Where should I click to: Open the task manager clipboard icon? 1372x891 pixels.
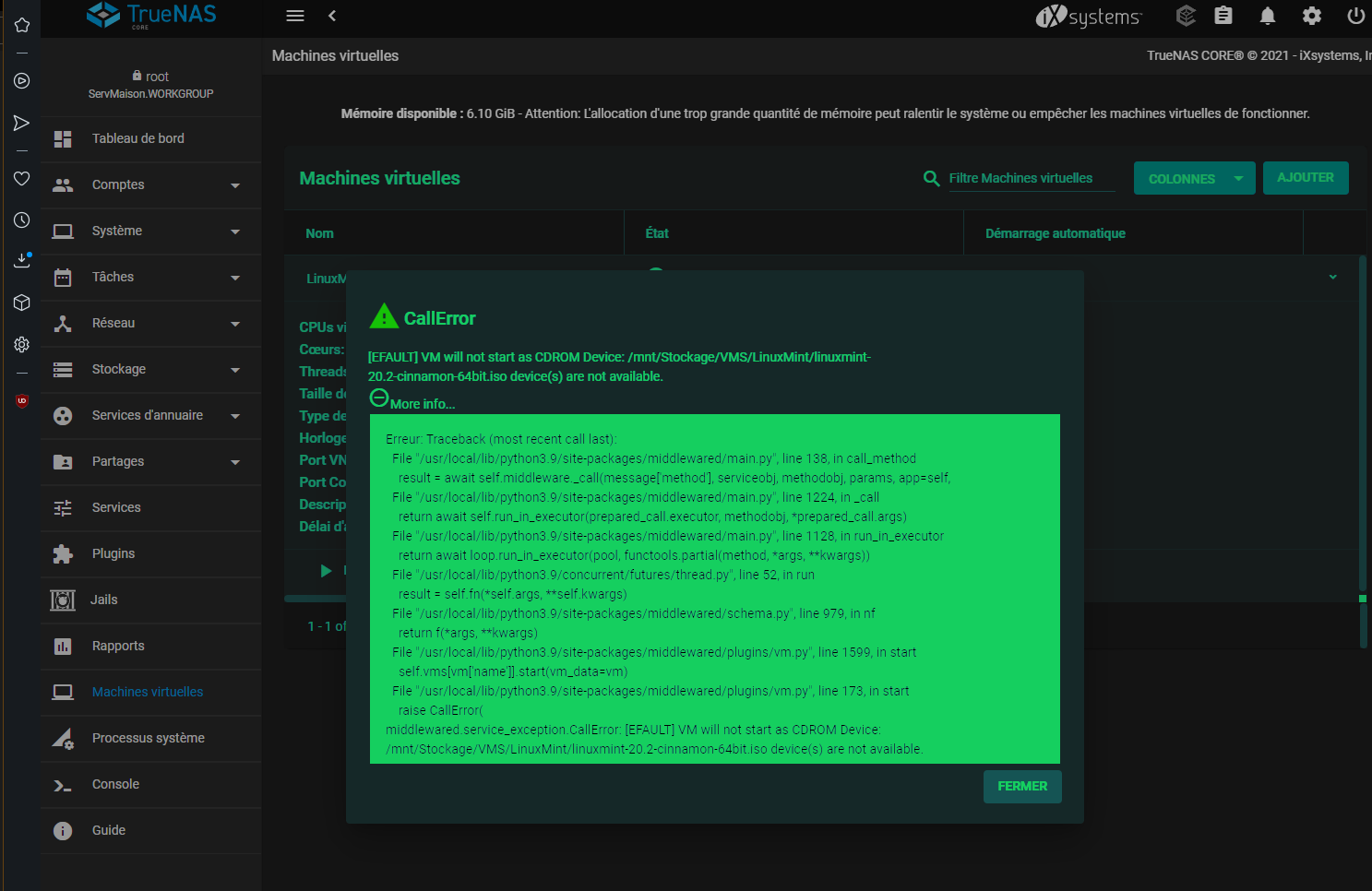pyautogui.click(x=1223, y=16)
